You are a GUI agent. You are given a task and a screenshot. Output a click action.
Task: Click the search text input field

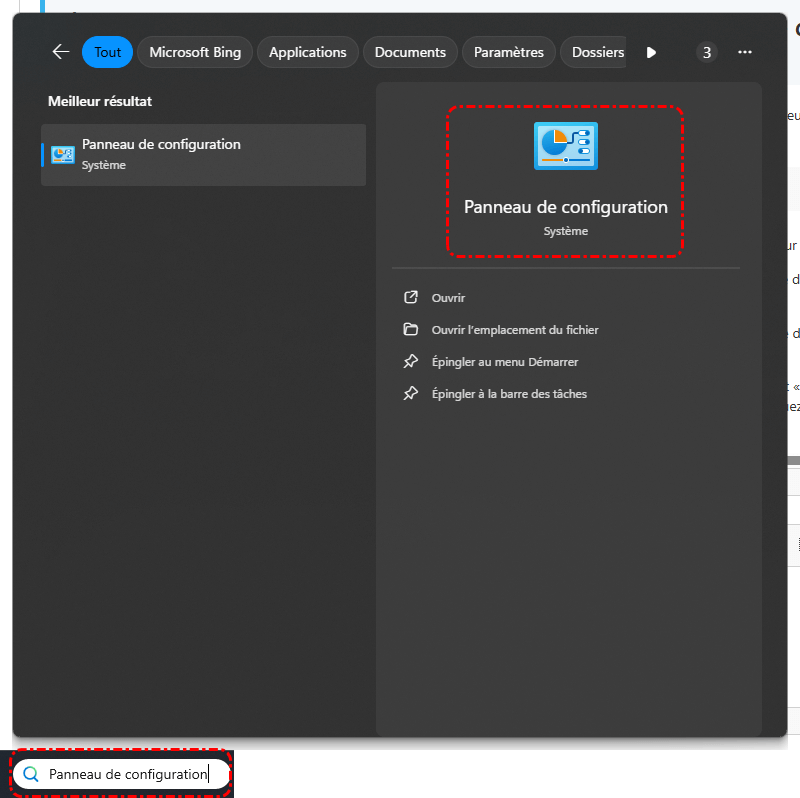click(x=130, y=774)
